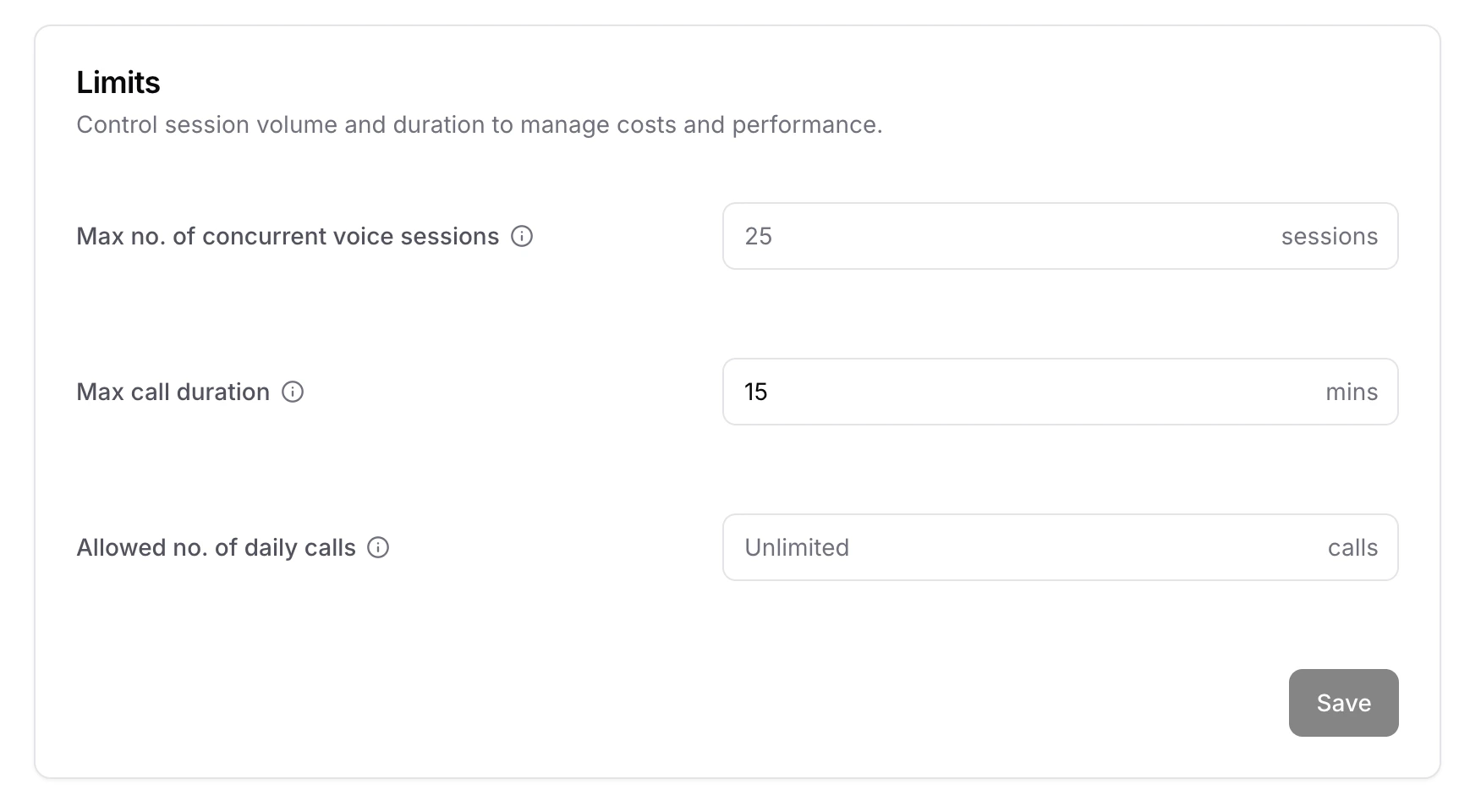The image size is (1470, 812).
Task: Focus the concurrent voice sessions value box
Action: click(x=973, y=236)
